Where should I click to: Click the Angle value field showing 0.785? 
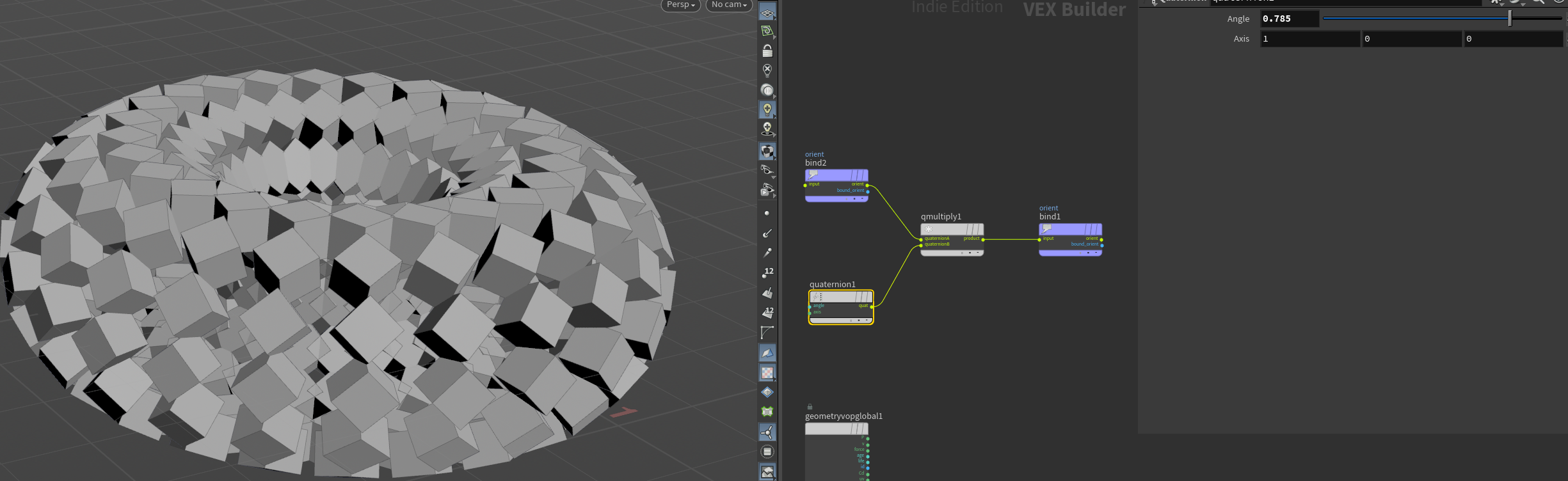(x=1290, y=19)
